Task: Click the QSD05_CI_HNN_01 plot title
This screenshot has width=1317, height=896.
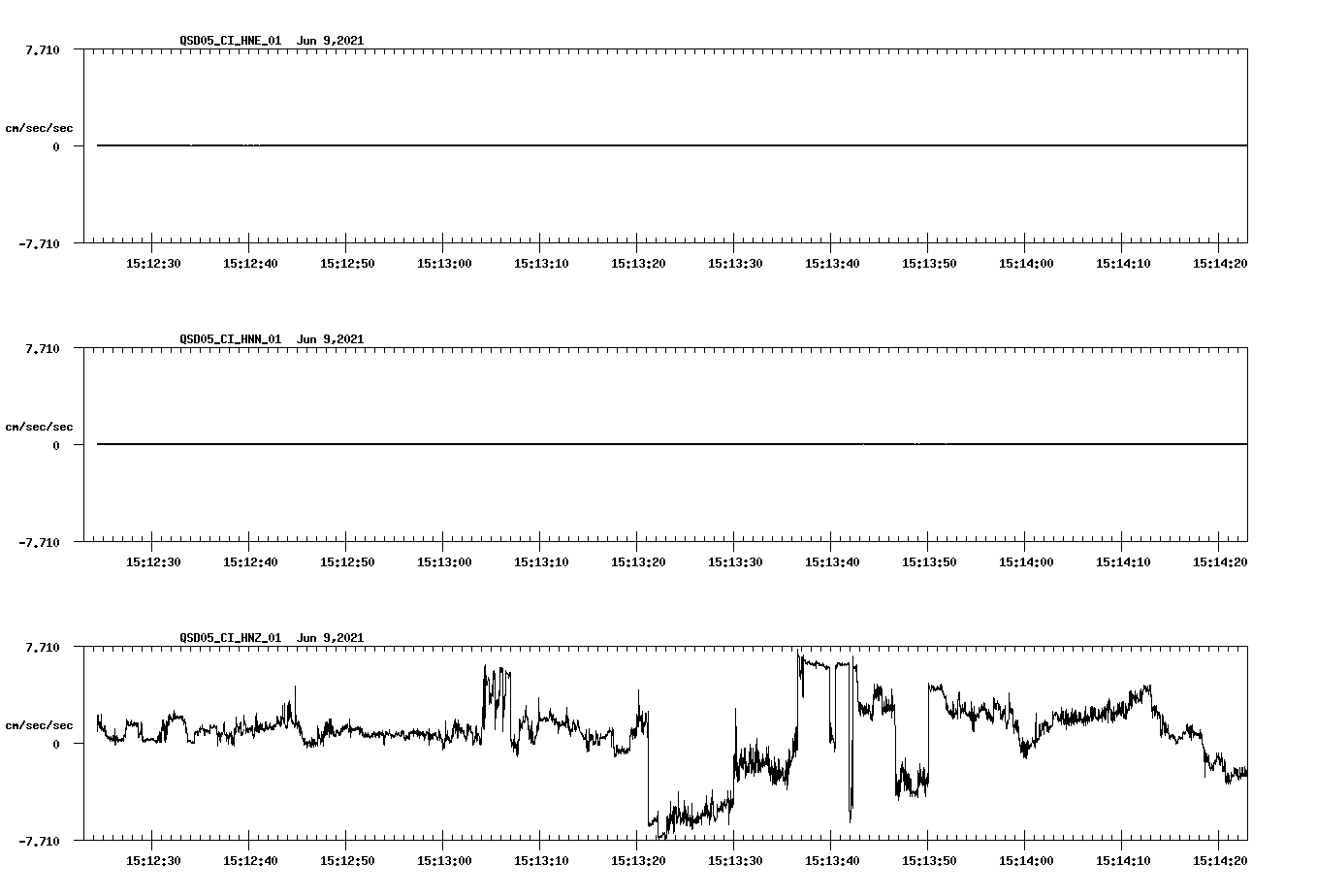Action: [x=272, y=339]
